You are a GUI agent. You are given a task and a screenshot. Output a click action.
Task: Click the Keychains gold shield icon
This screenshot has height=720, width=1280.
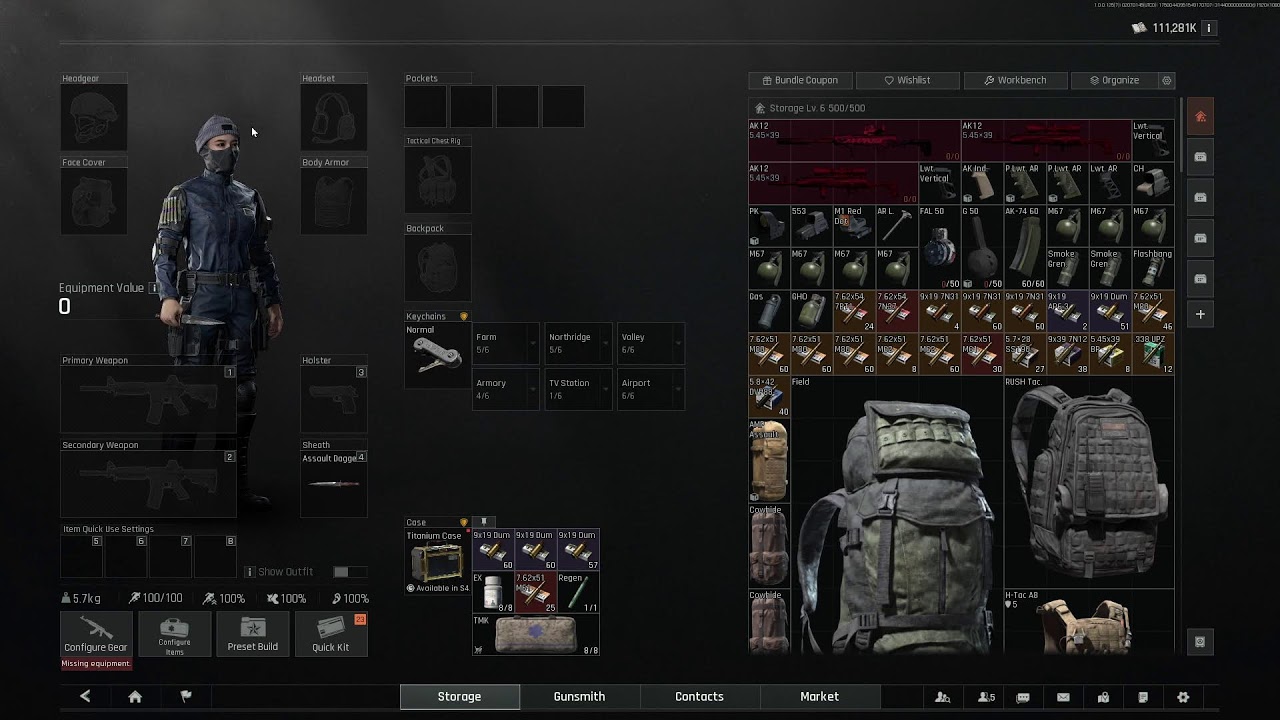tap(464, 316)
